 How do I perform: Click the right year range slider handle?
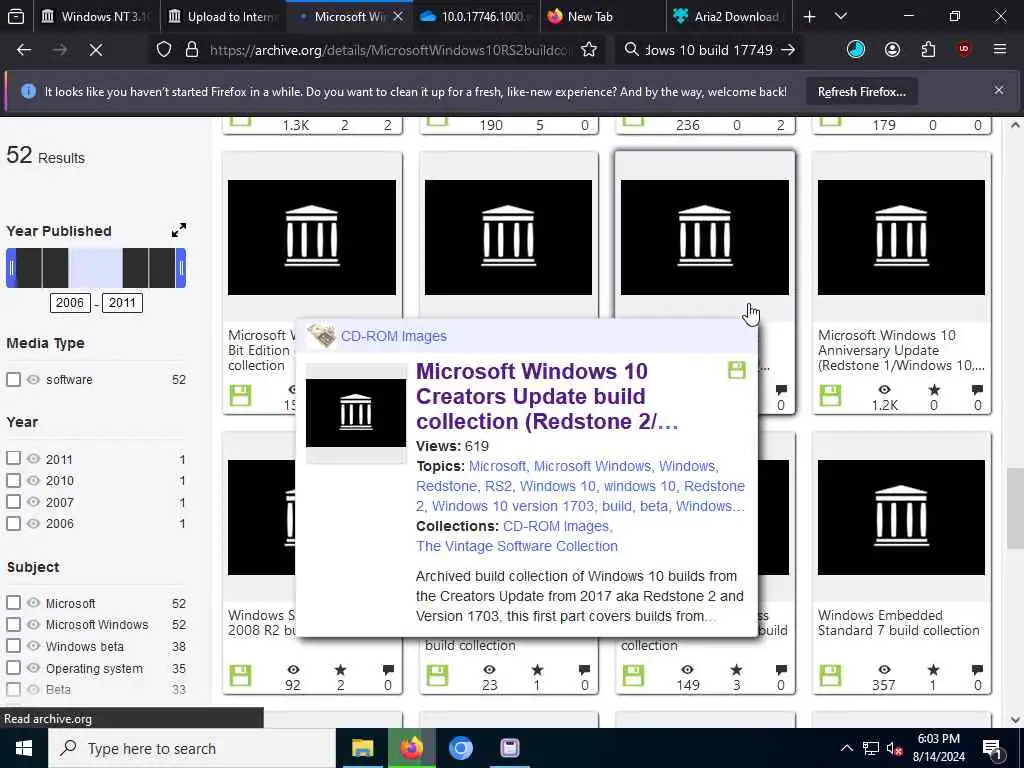(x=181, y=268)
